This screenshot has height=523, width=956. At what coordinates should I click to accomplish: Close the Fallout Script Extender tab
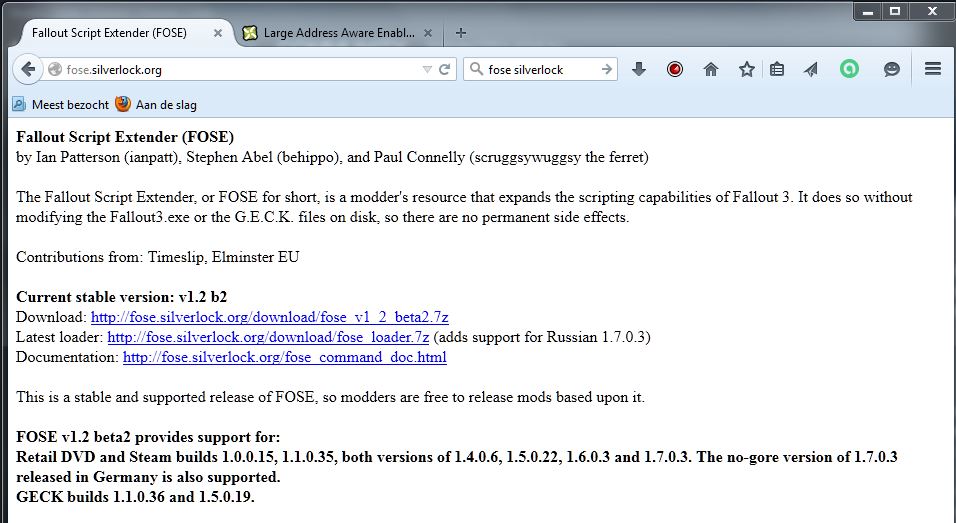(x=218, y=34)
